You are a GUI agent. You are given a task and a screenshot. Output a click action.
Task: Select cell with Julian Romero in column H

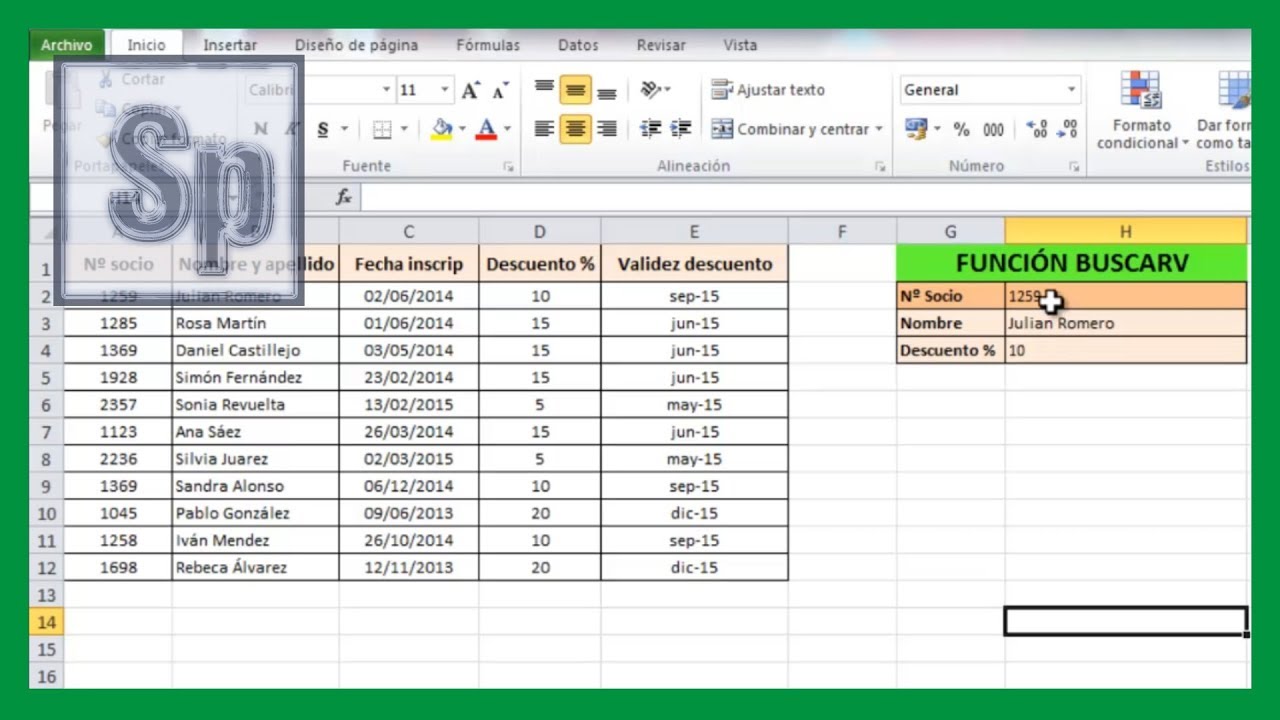tap(1126, 323)
